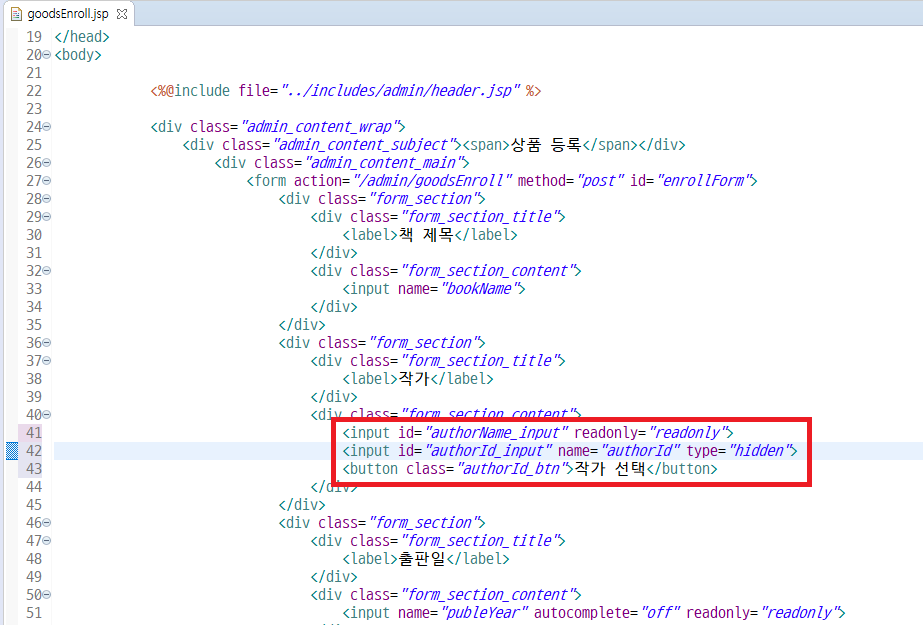This screenshot has height=625, width=923.
Task: Click the 작가 label text on line 38
Action: 415,378
